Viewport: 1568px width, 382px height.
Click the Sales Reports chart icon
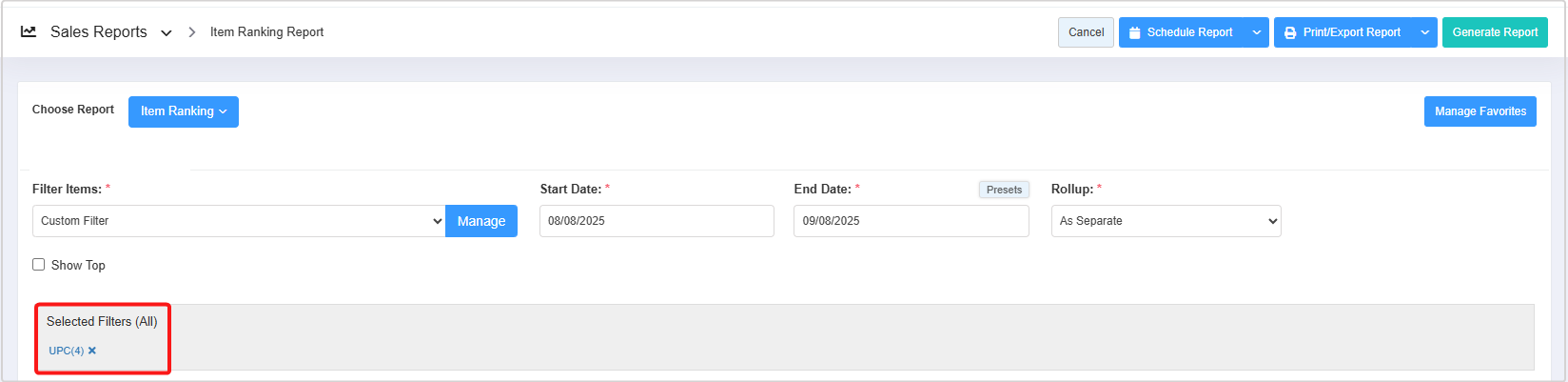pos(29,31)
